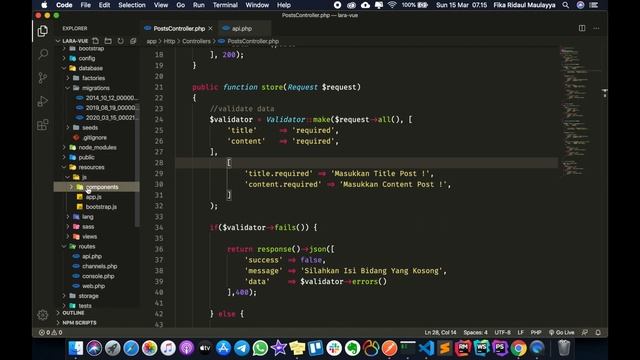The image size is (640, 360).
Task: Open the Run and Debug view
Action: point(42,101)
